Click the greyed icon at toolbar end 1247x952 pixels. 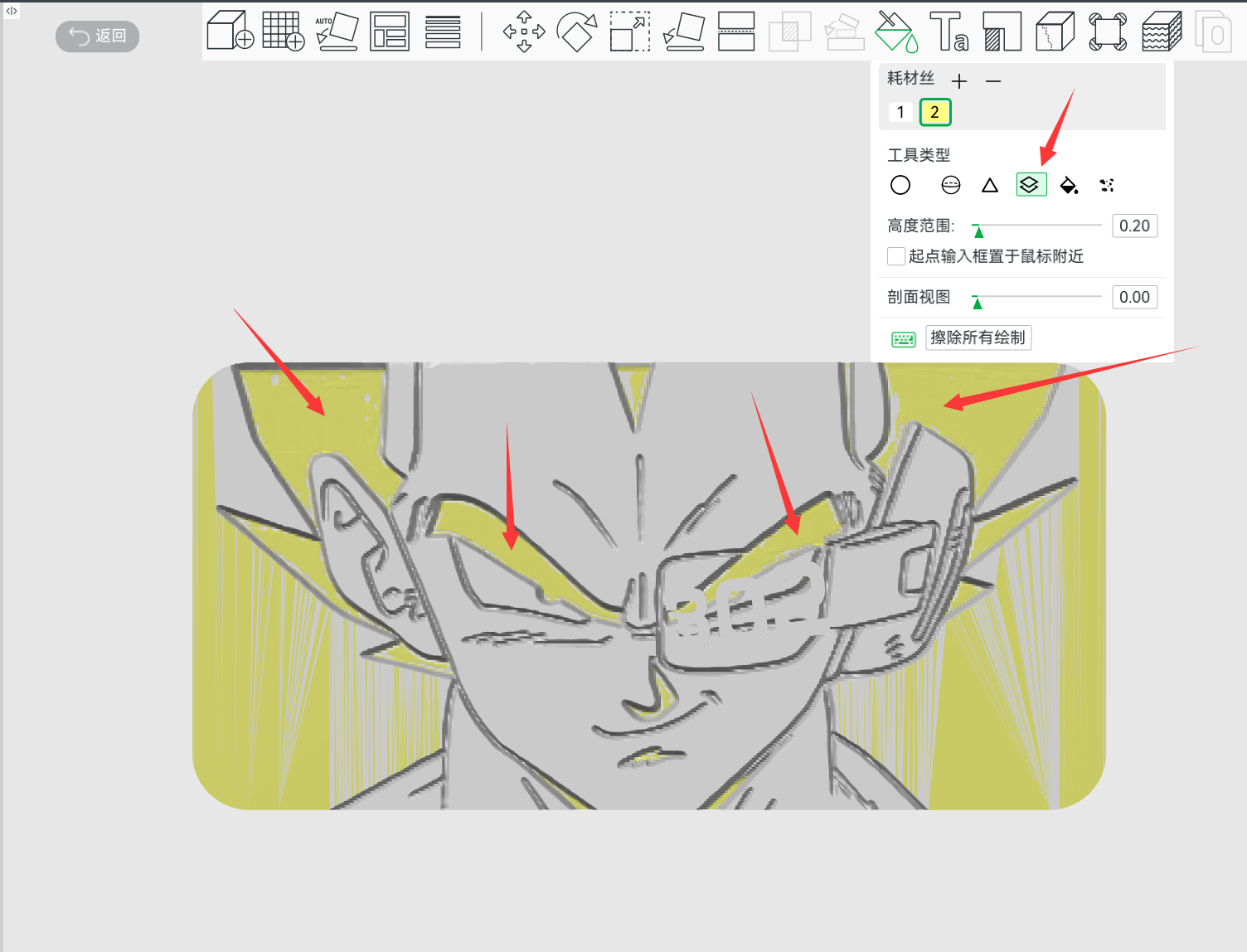click(x=1213, y=32)
